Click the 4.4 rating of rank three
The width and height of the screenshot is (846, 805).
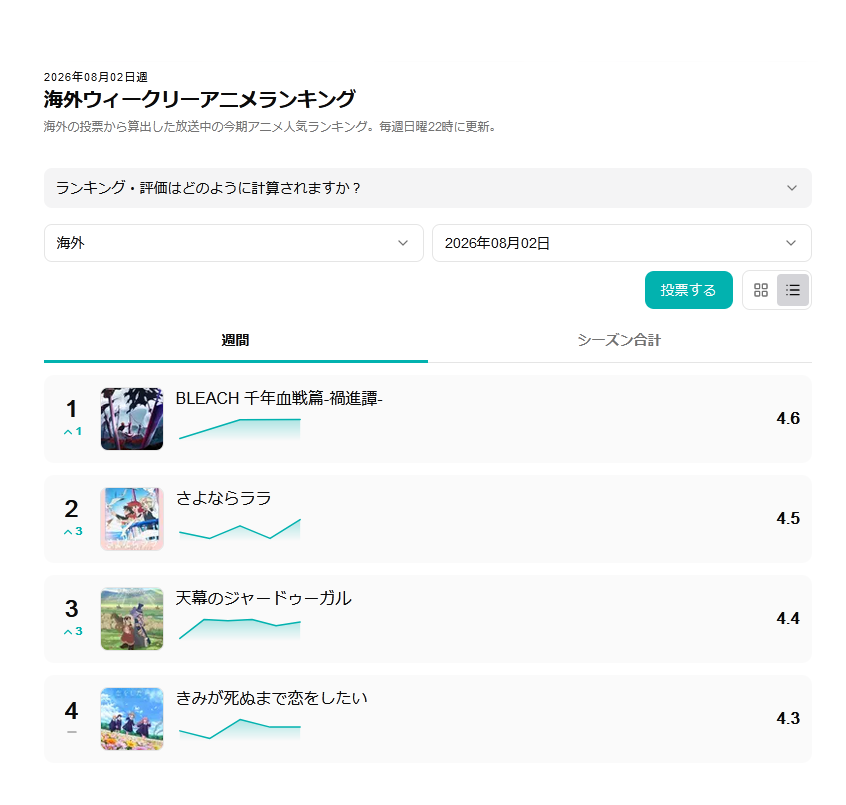pos(788,618)
